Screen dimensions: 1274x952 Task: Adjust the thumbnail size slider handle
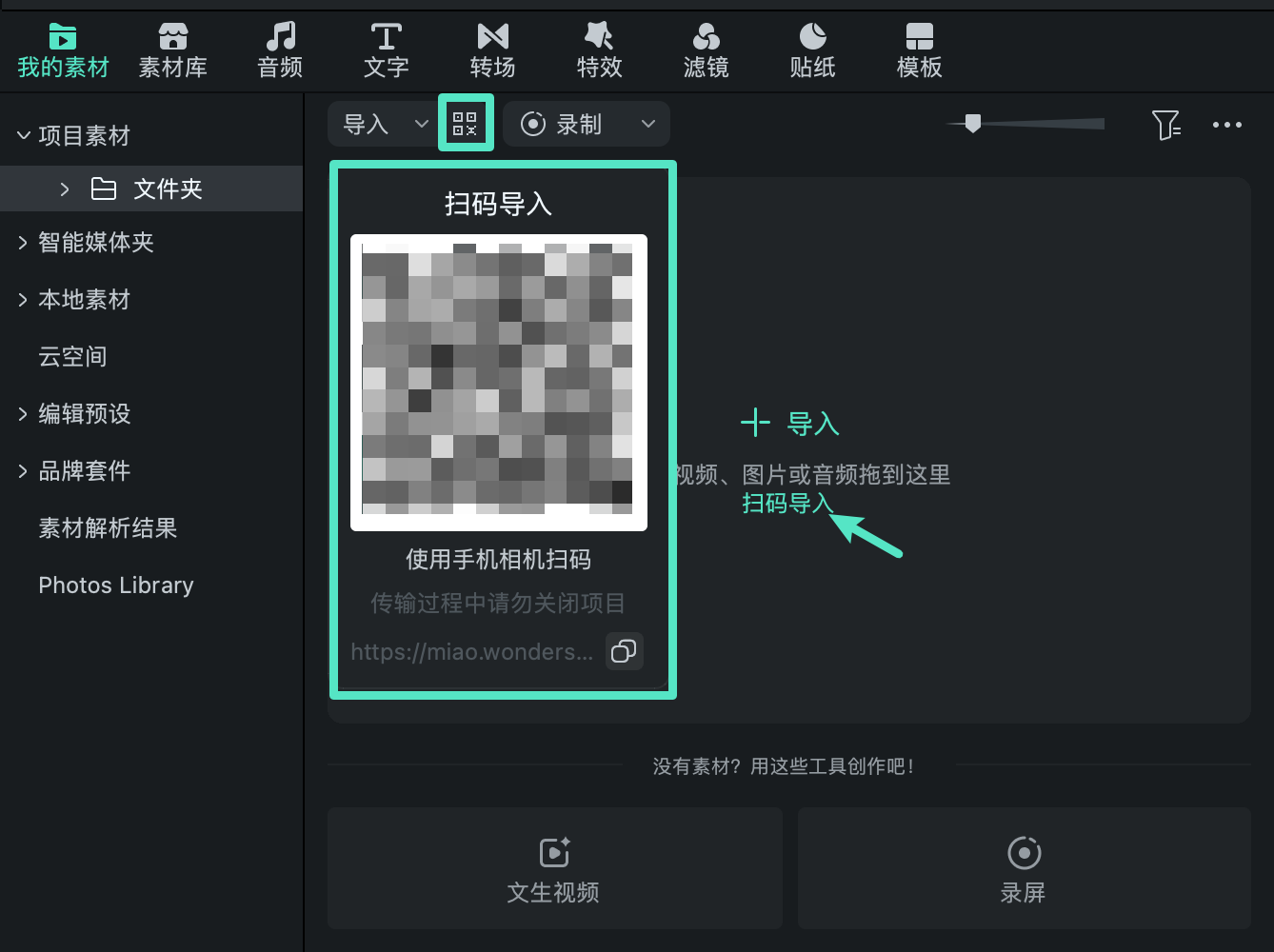pos(972,124)
